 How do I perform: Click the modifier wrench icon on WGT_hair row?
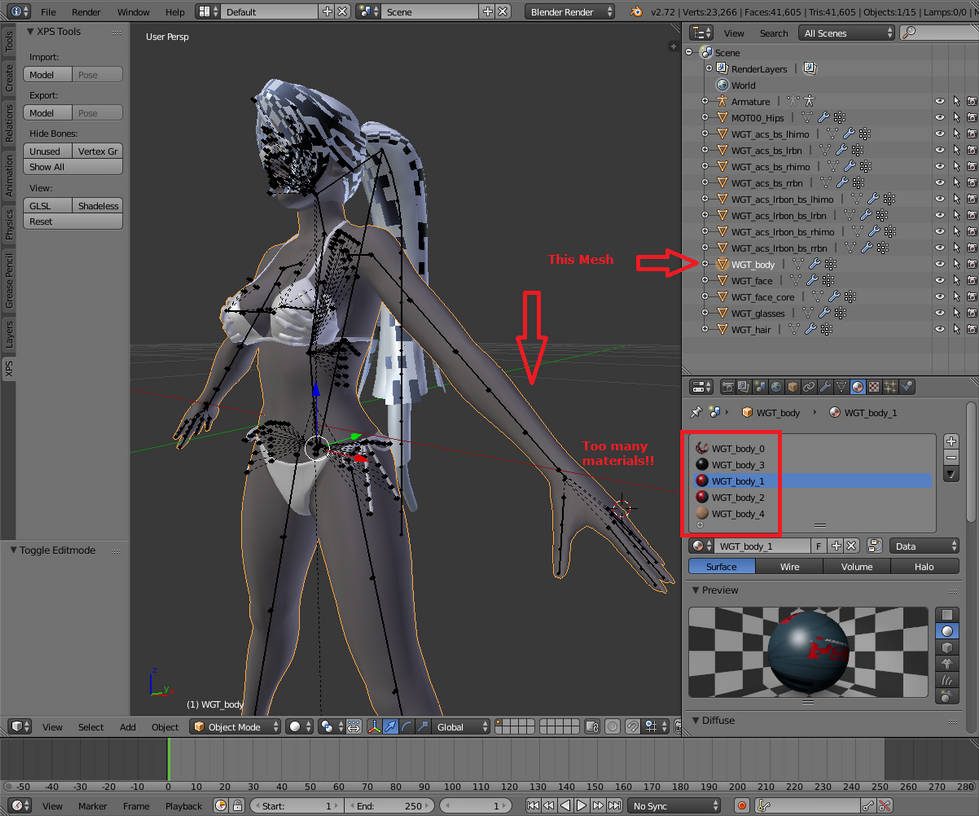coord(810,329)
